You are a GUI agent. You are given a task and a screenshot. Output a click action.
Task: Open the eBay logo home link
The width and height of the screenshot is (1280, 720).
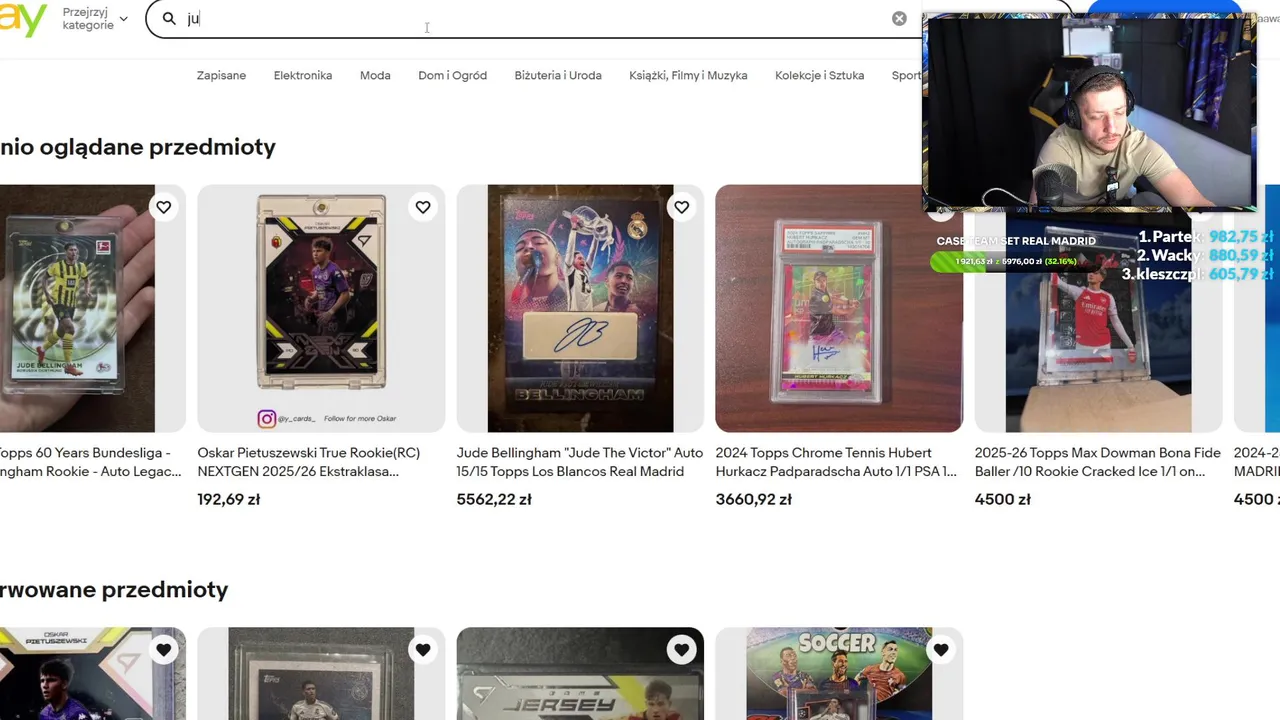tap(23, 19)
